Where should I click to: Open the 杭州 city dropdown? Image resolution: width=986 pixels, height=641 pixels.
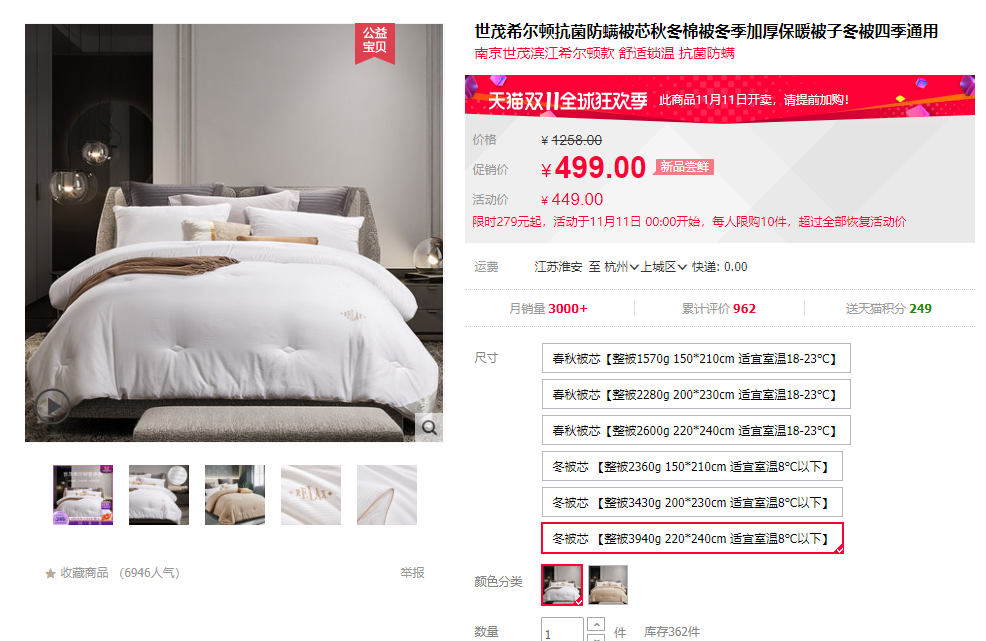point(621,267)
